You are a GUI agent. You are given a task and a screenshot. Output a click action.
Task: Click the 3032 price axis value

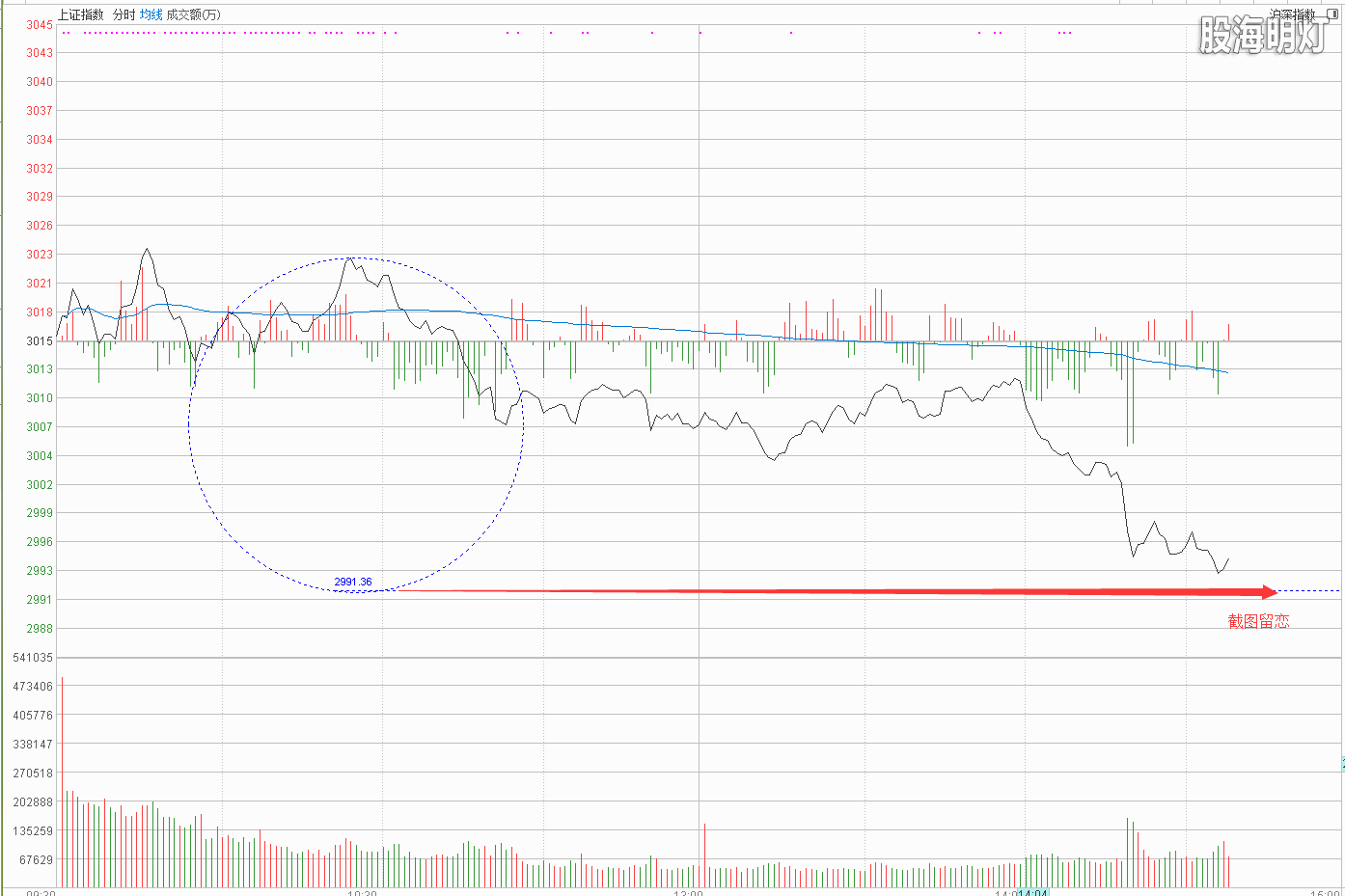40,169
